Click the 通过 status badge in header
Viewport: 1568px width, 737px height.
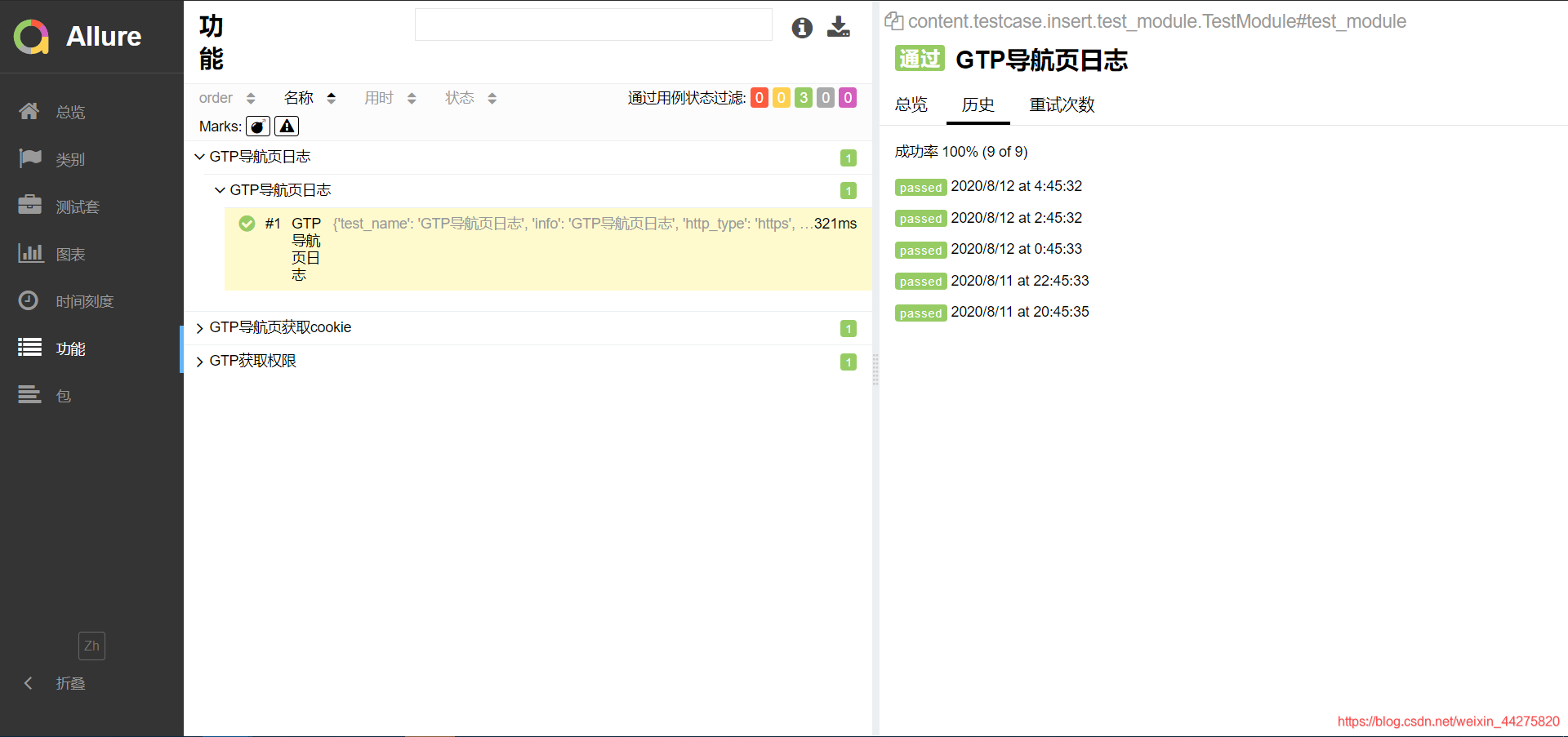point(920,59)
